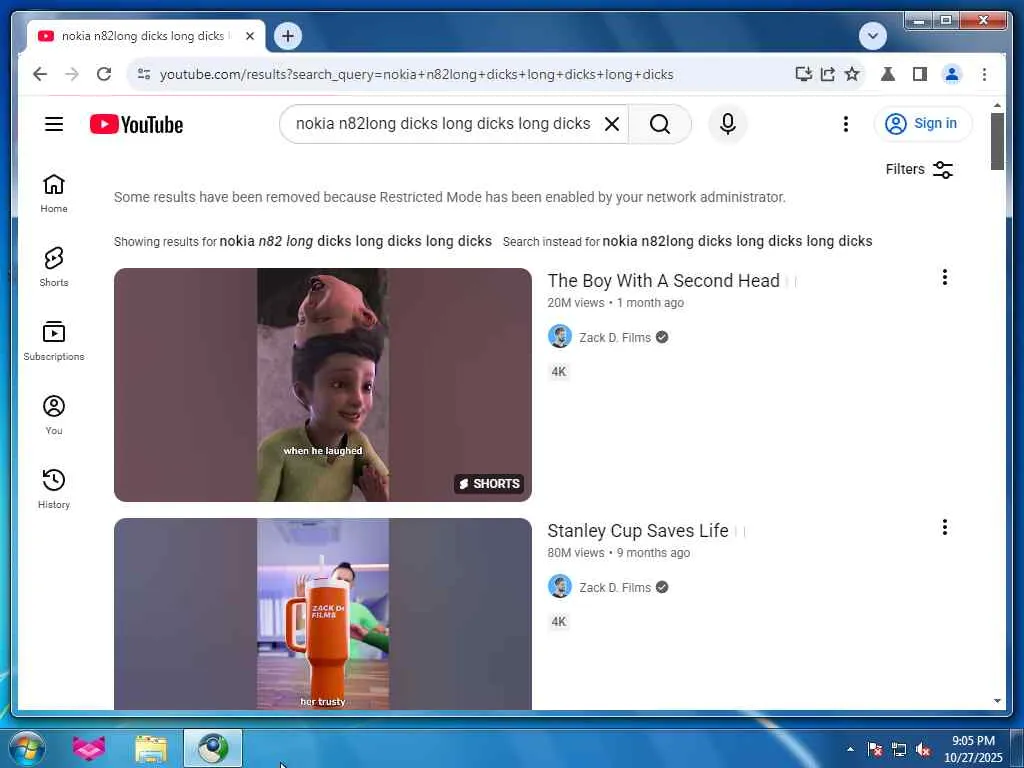Image resolution: width=1024 pixels, height=768 pixels.
Task: Click the site information icon in address bar
Action: pyautogui.click(x=144, y=74)
